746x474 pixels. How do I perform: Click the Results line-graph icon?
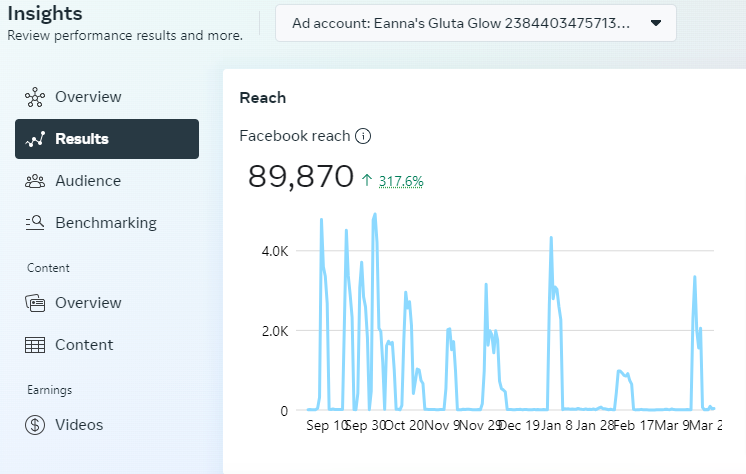coord(35,139)
